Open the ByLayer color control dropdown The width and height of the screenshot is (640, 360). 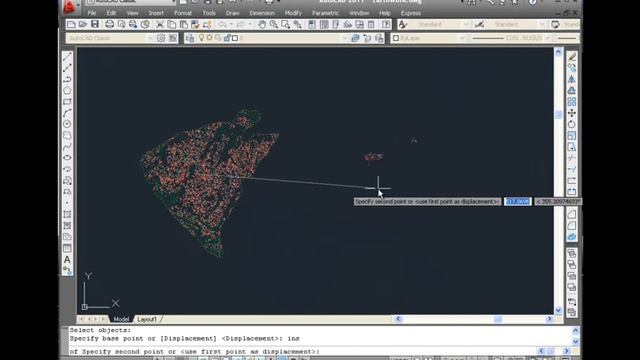(462, 38)
